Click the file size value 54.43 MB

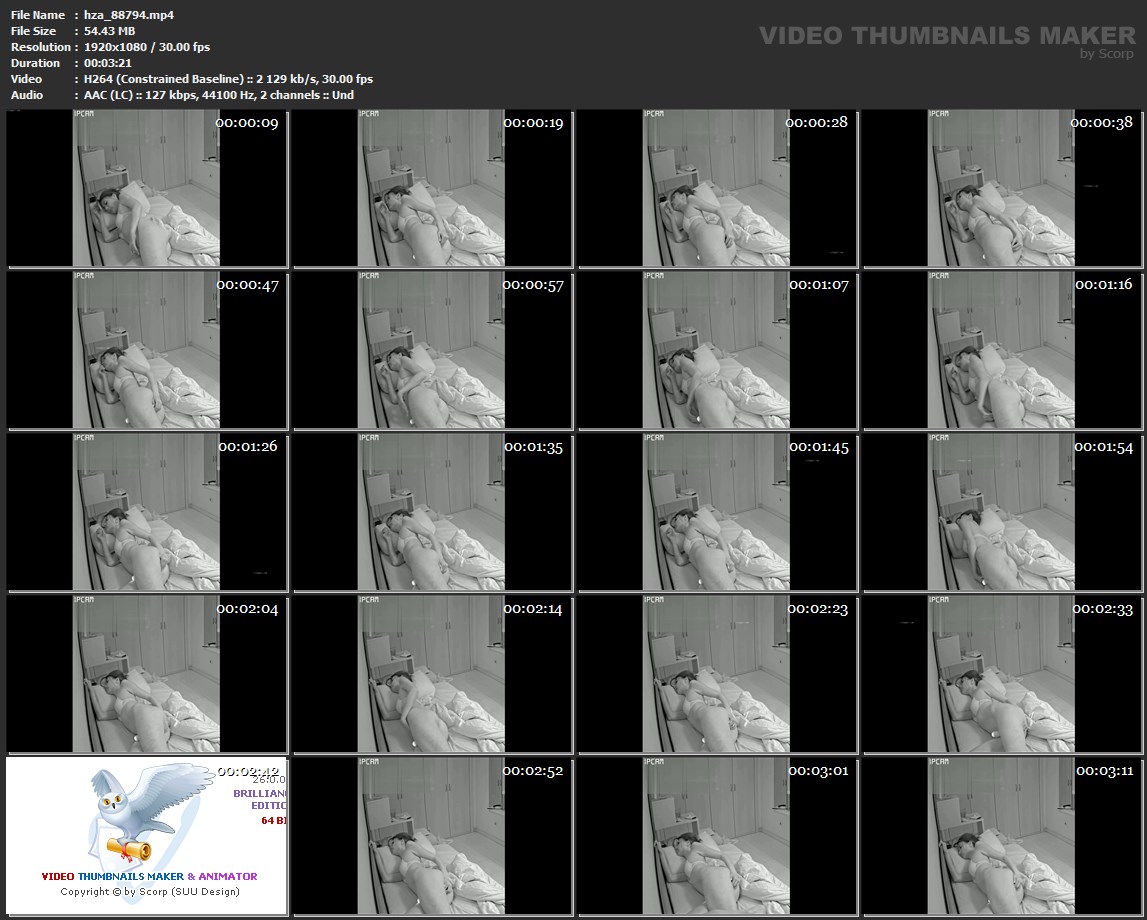[109, 31]
